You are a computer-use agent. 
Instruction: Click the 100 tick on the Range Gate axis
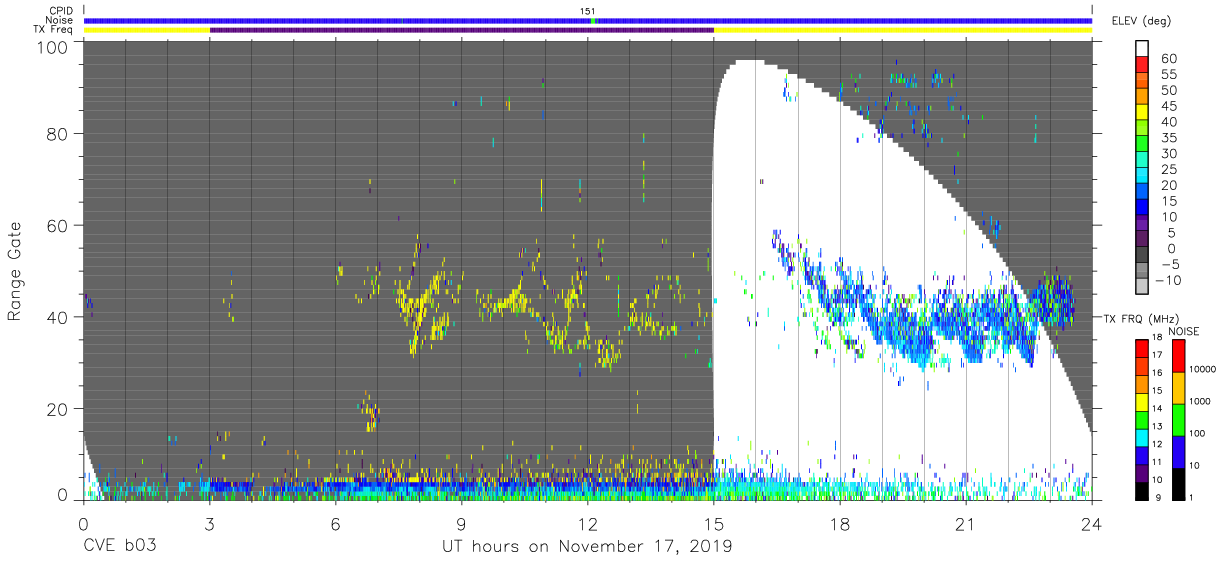[53, 47]
